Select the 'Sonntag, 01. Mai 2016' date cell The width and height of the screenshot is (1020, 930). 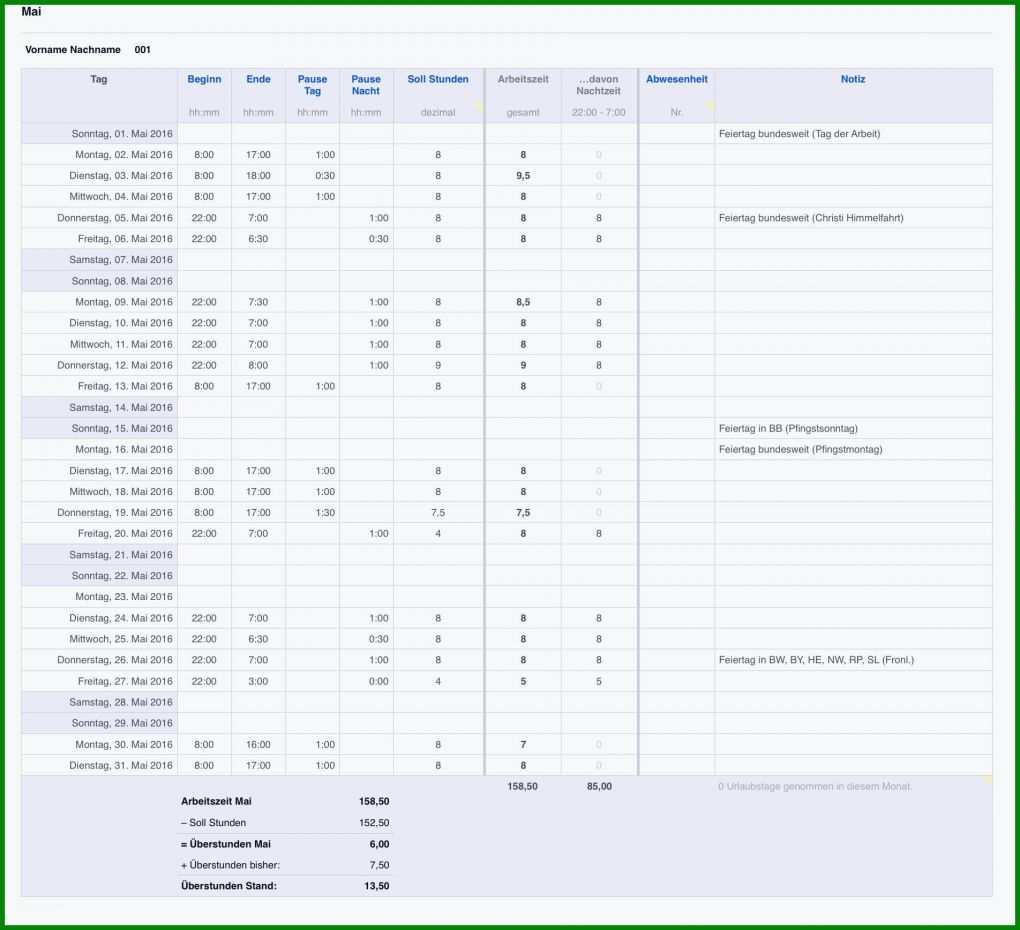click(x=100, y=134)
